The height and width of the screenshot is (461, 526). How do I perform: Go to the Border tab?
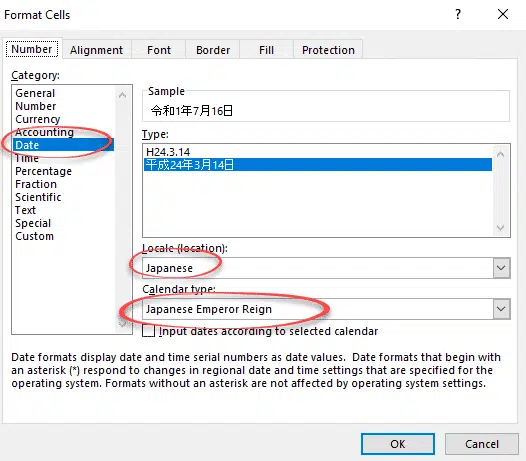(x=213, y=50)
